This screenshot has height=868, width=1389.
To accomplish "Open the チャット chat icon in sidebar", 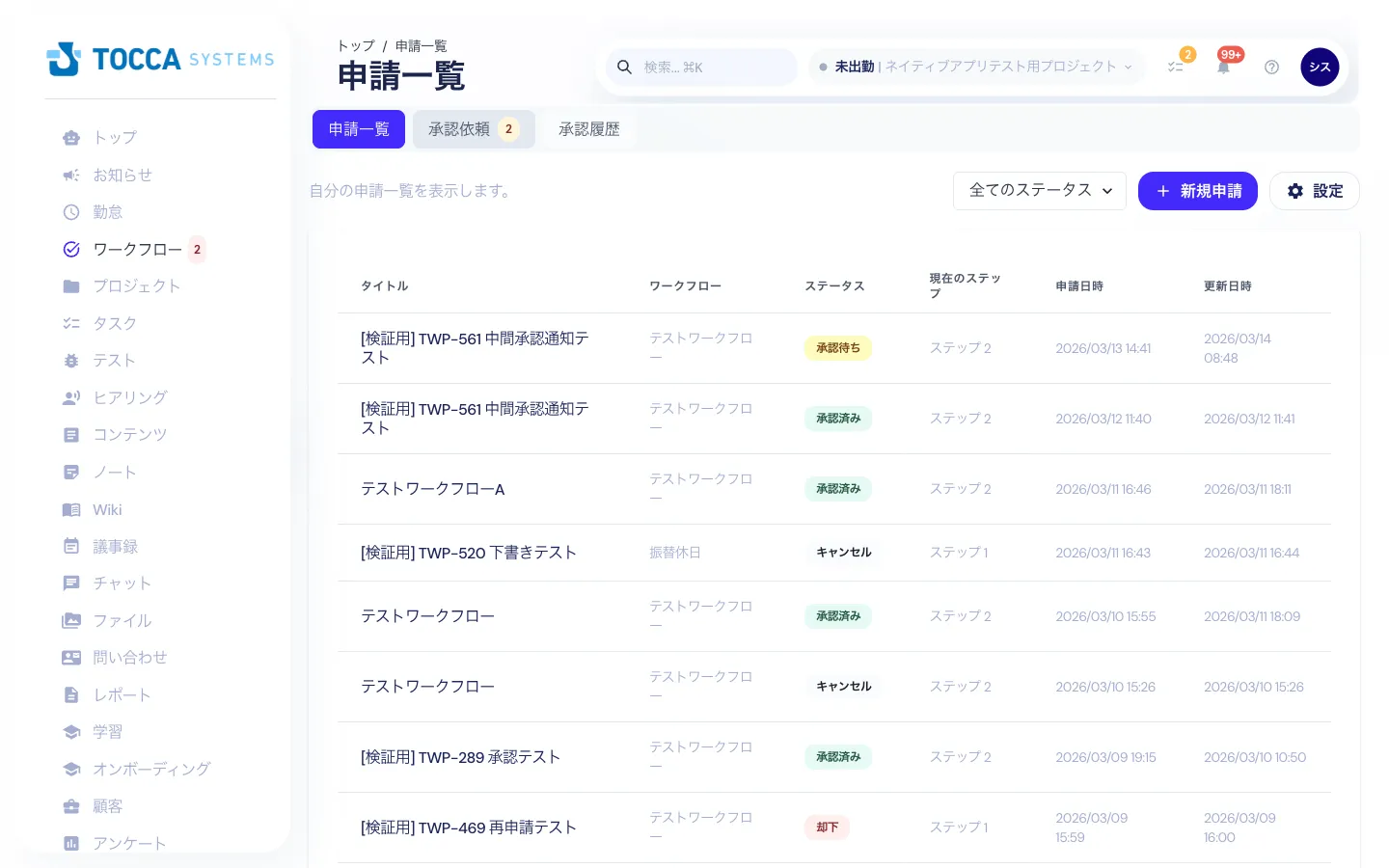I will pos(71,583).
